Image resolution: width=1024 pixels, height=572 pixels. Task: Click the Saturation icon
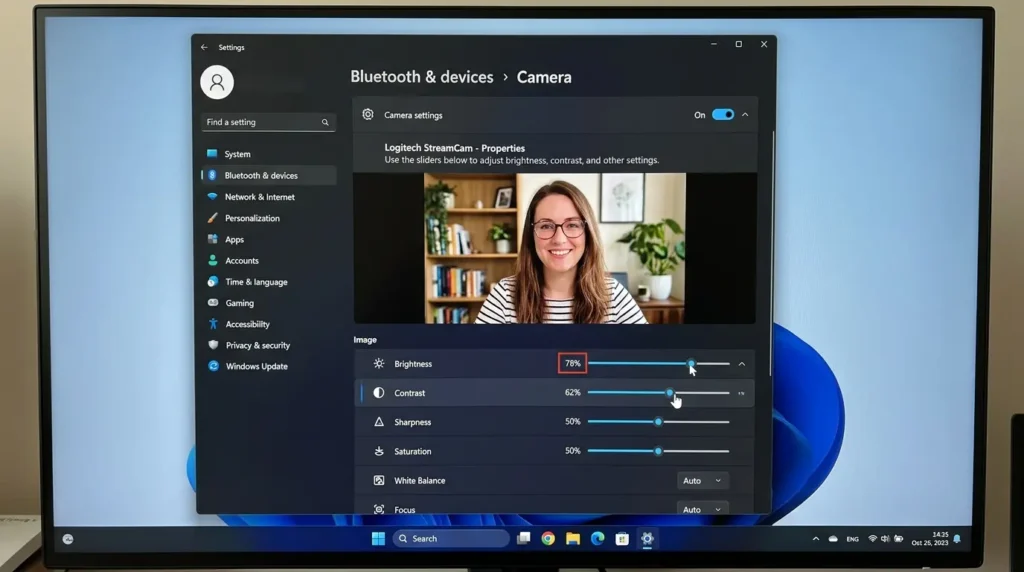coord(379,451)
